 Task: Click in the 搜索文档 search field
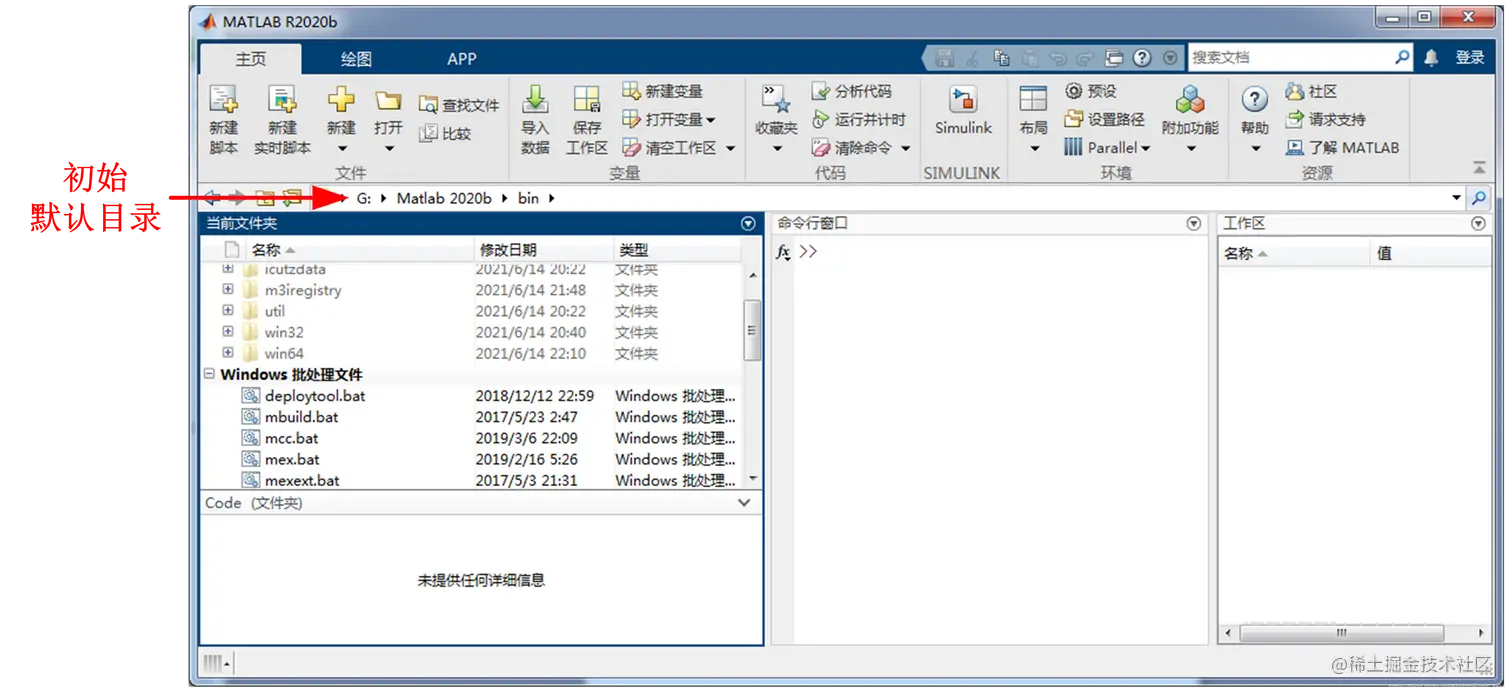click(x=1290, y=58)
